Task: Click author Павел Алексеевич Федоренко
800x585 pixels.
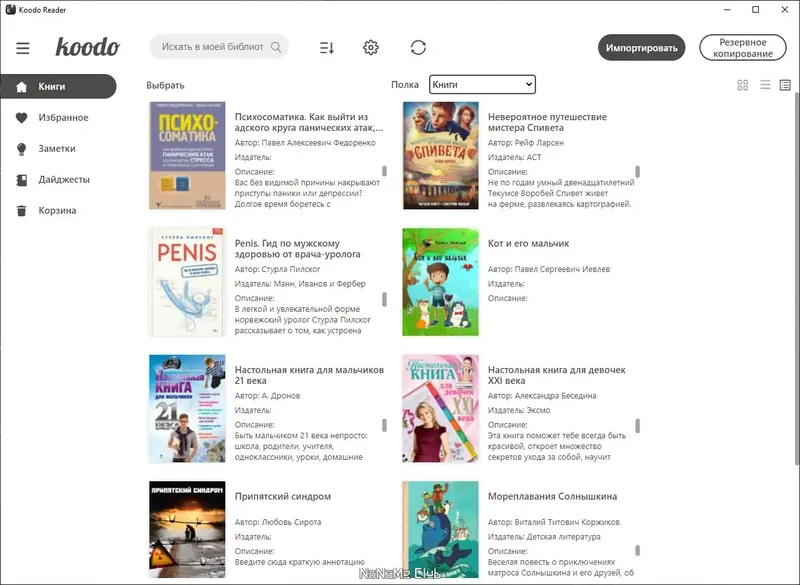Action: point(318,143)
